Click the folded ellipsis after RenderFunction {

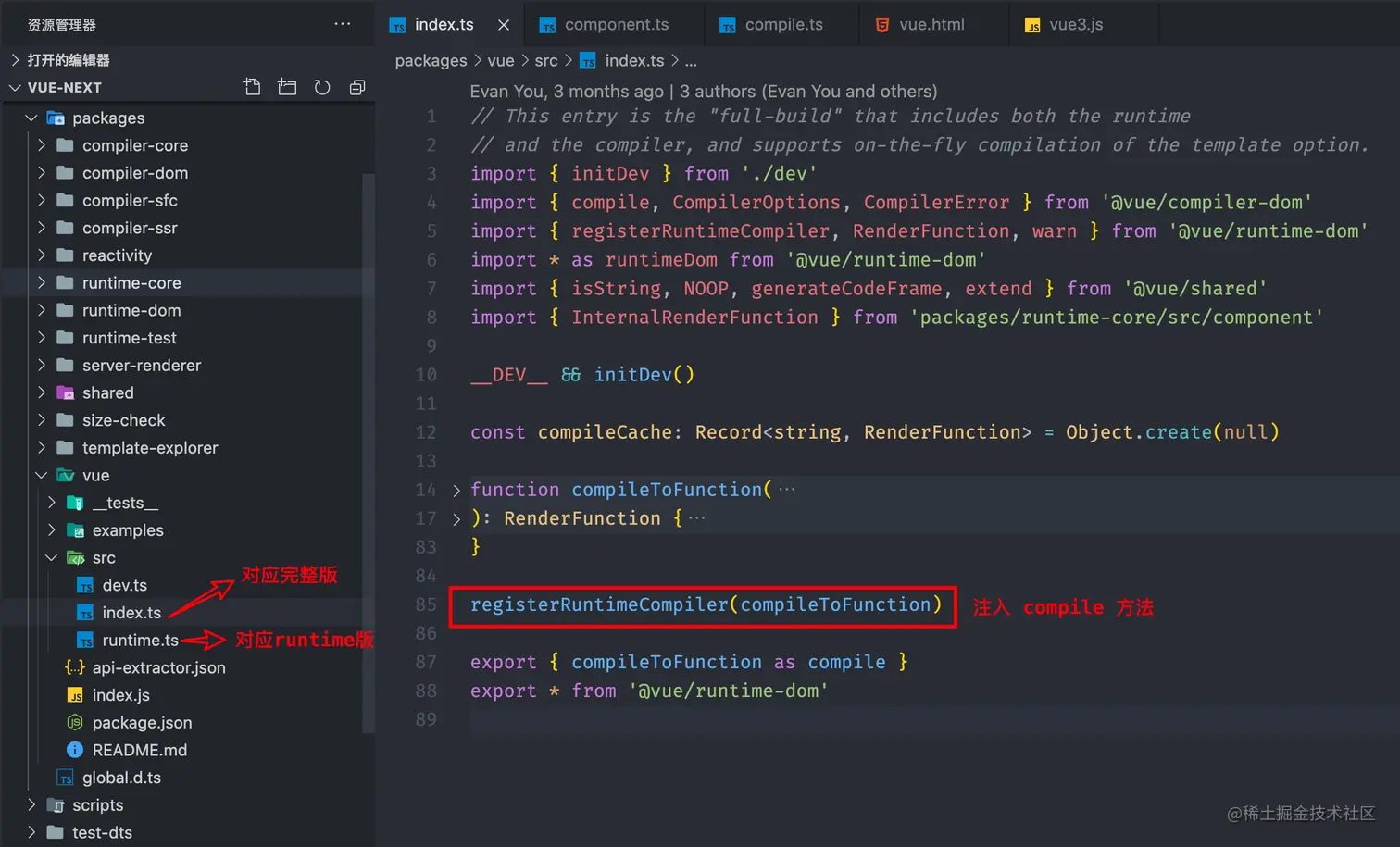point(696,518)
